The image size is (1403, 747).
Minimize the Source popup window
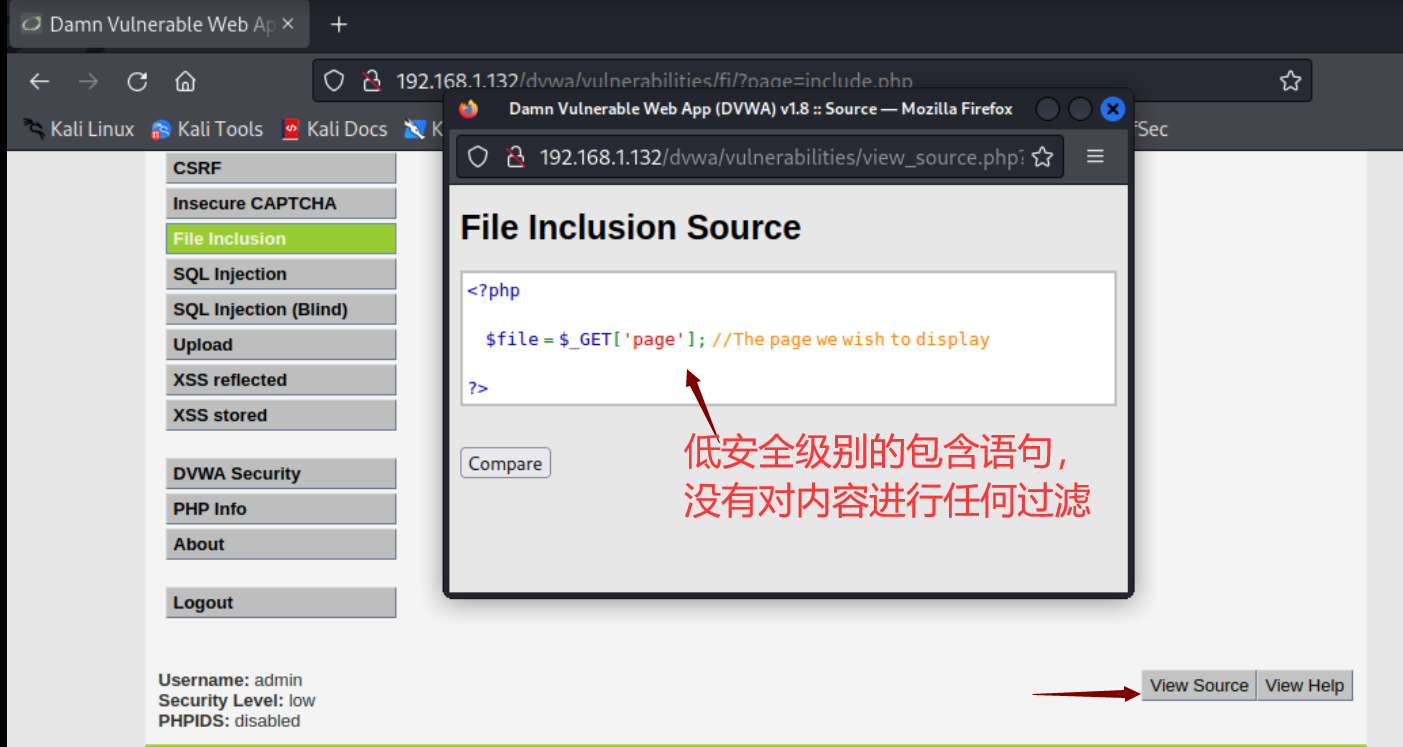pyautogui.click(x=1047, y=109)
